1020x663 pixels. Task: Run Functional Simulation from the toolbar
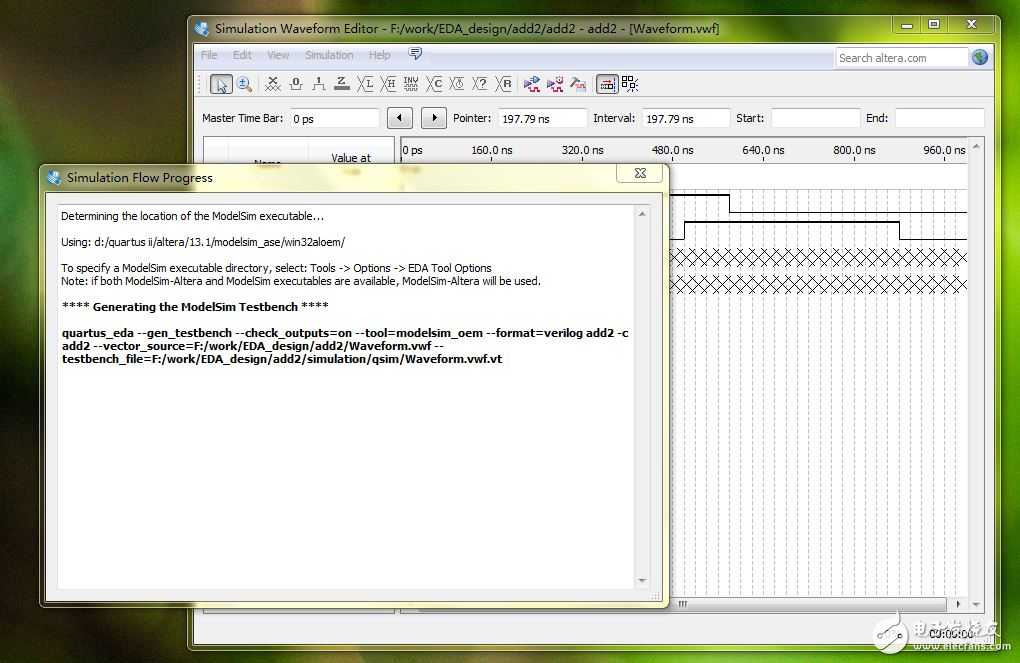(x=531, y=84)
